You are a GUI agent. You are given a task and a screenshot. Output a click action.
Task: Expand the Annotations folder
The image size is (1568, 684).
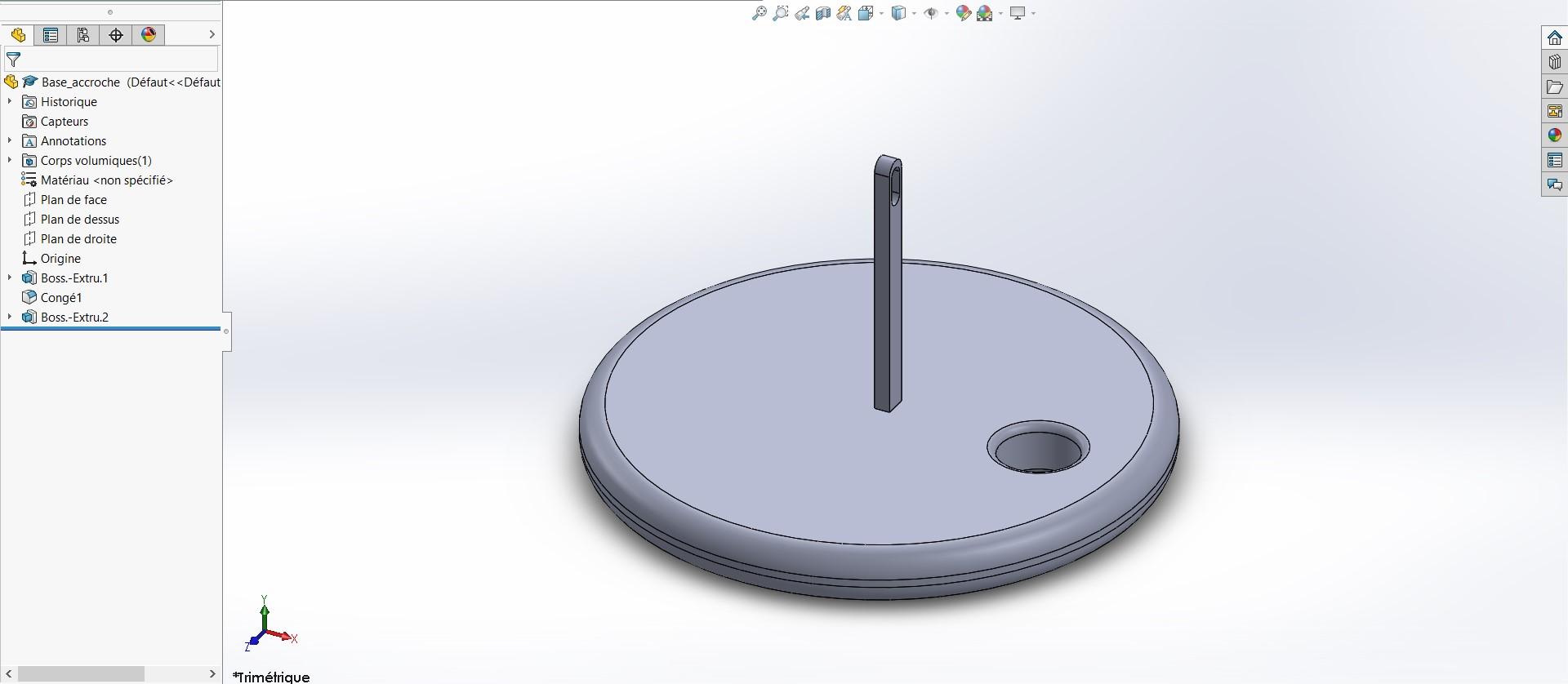click(x=10, y=140)
